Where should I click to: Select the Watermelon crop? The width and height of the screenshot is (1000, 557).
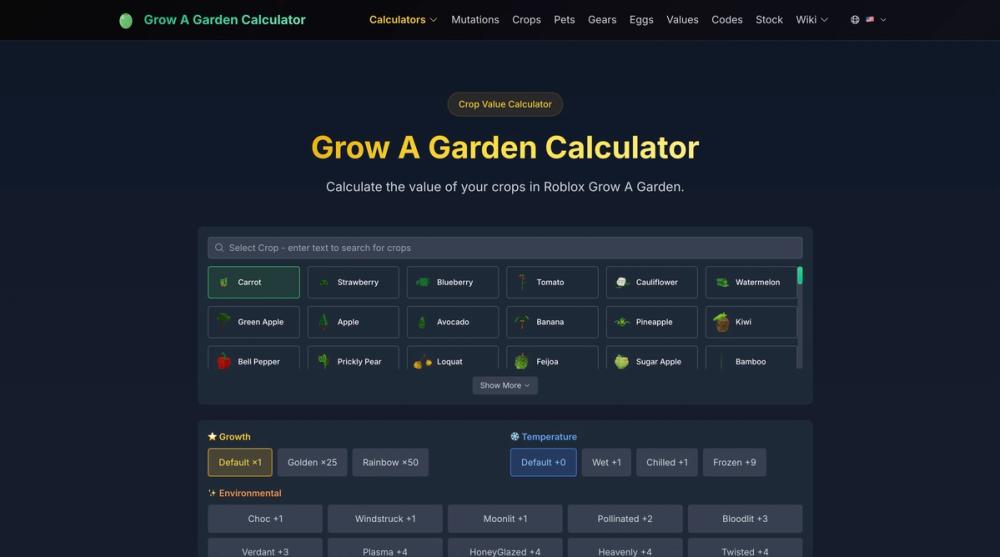(751, 282)
